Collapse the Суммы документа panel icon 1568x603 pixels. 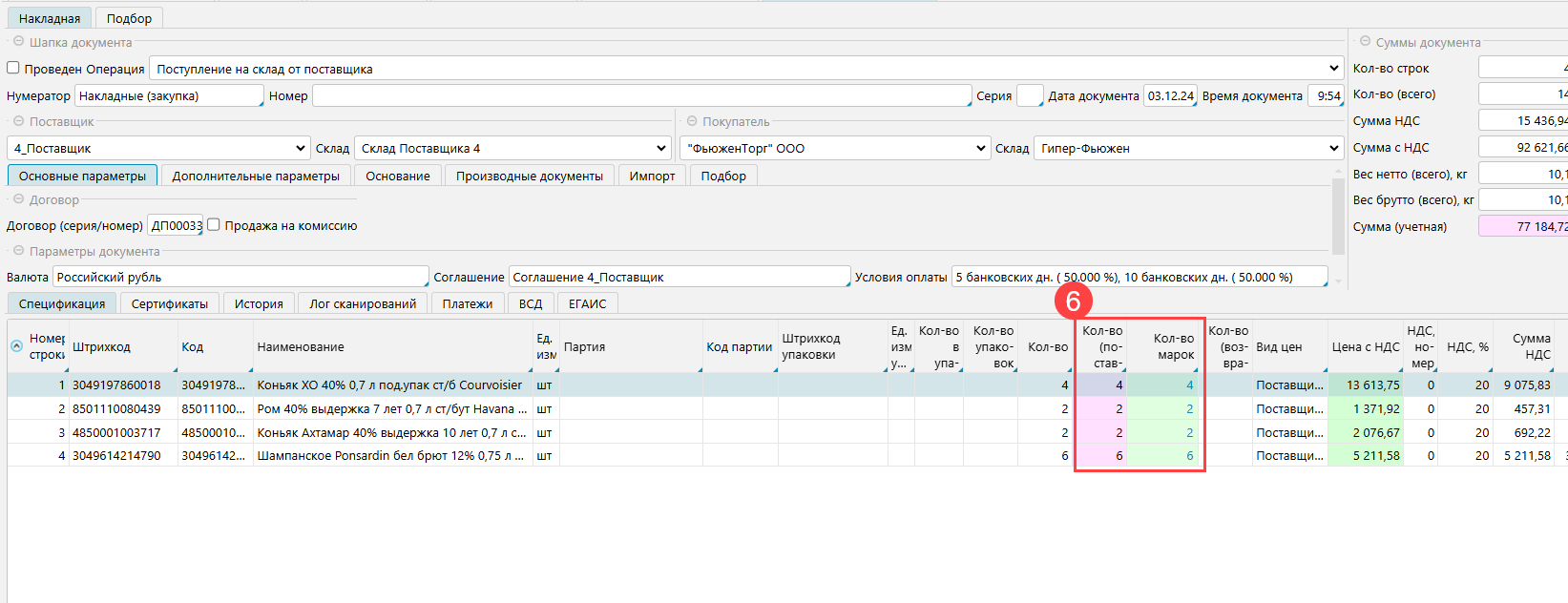coord(1365,42)
